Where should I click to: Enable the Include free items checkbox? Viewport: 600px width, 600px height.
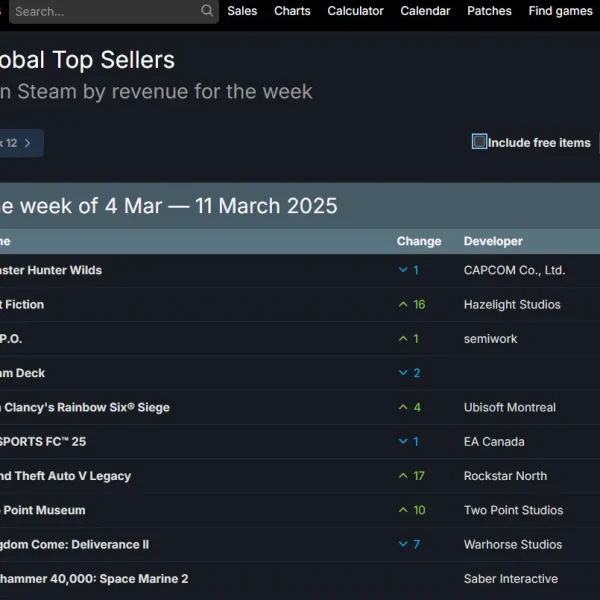tap(479, 142)
